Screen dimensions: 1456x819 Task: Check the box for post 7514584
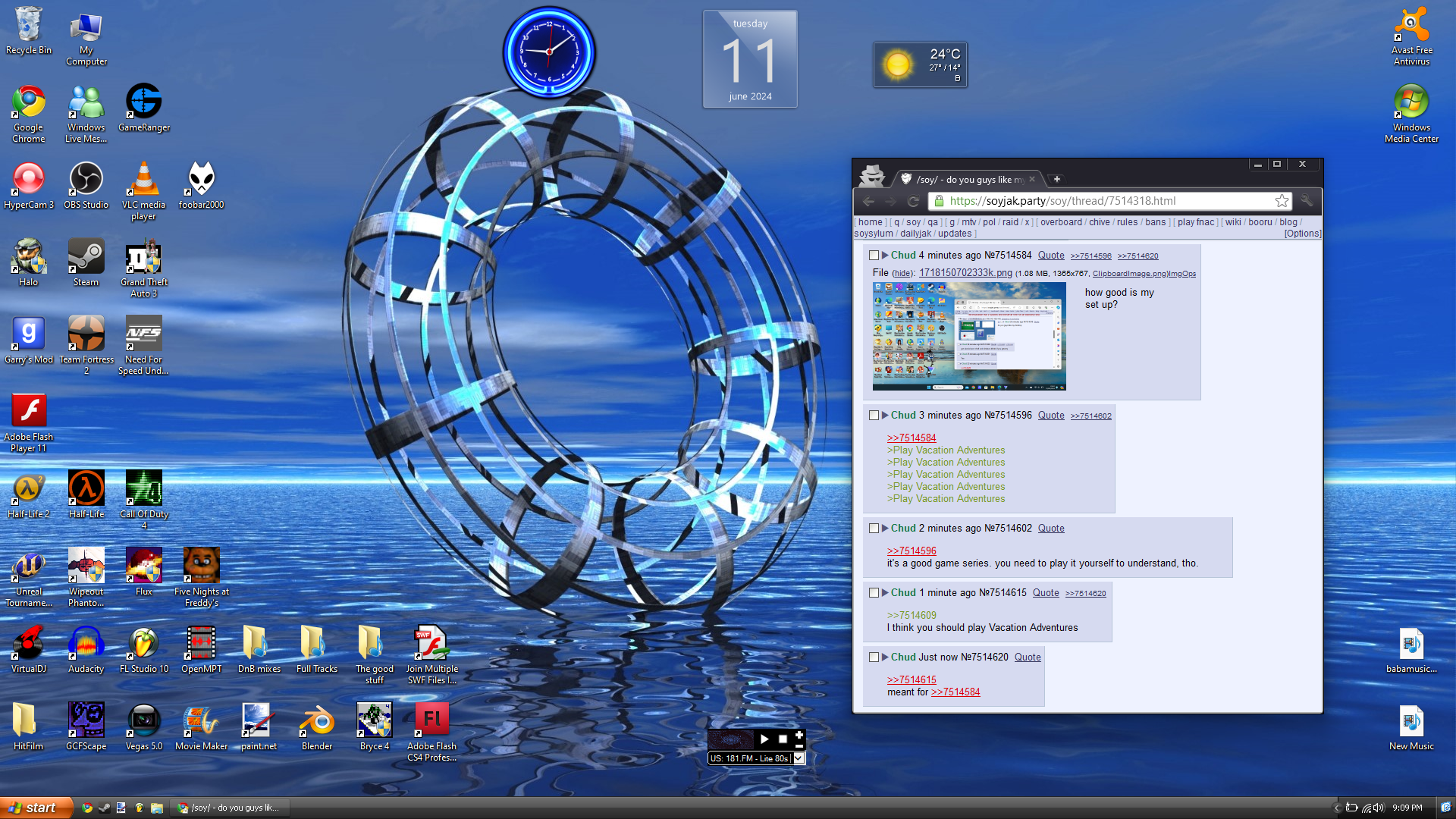coord(874,256)
